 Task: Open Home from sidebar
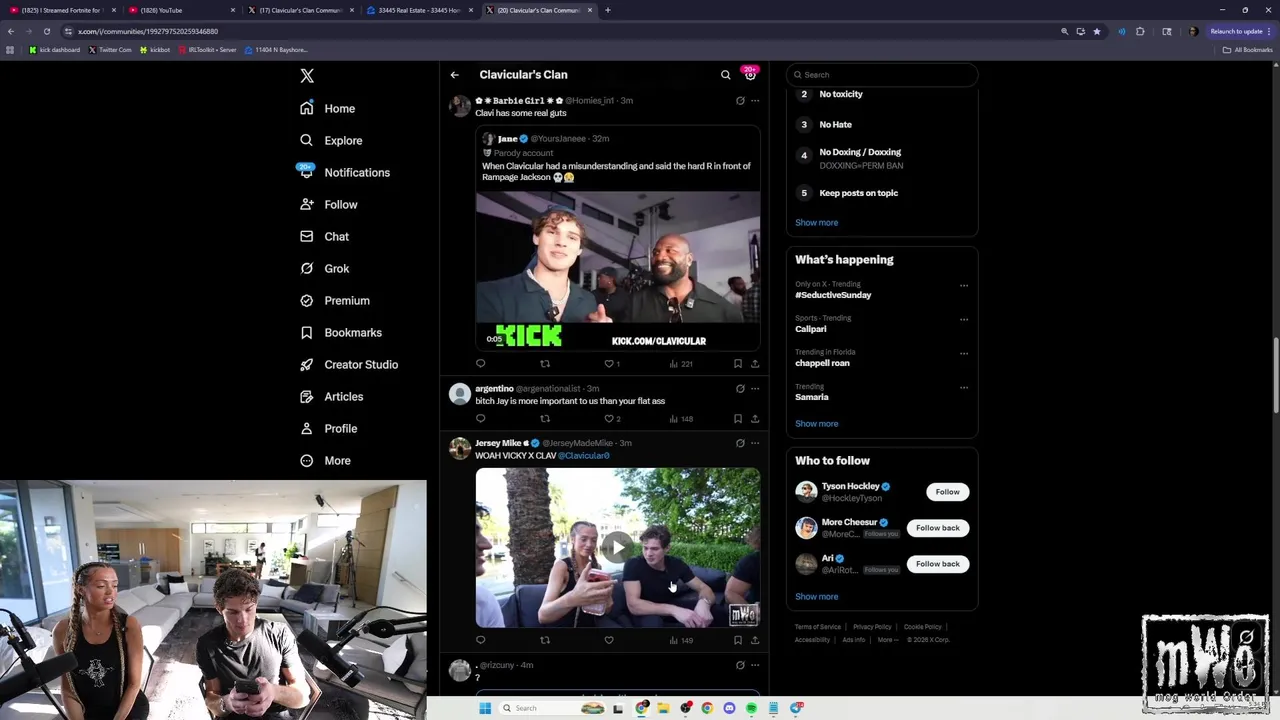328,108
